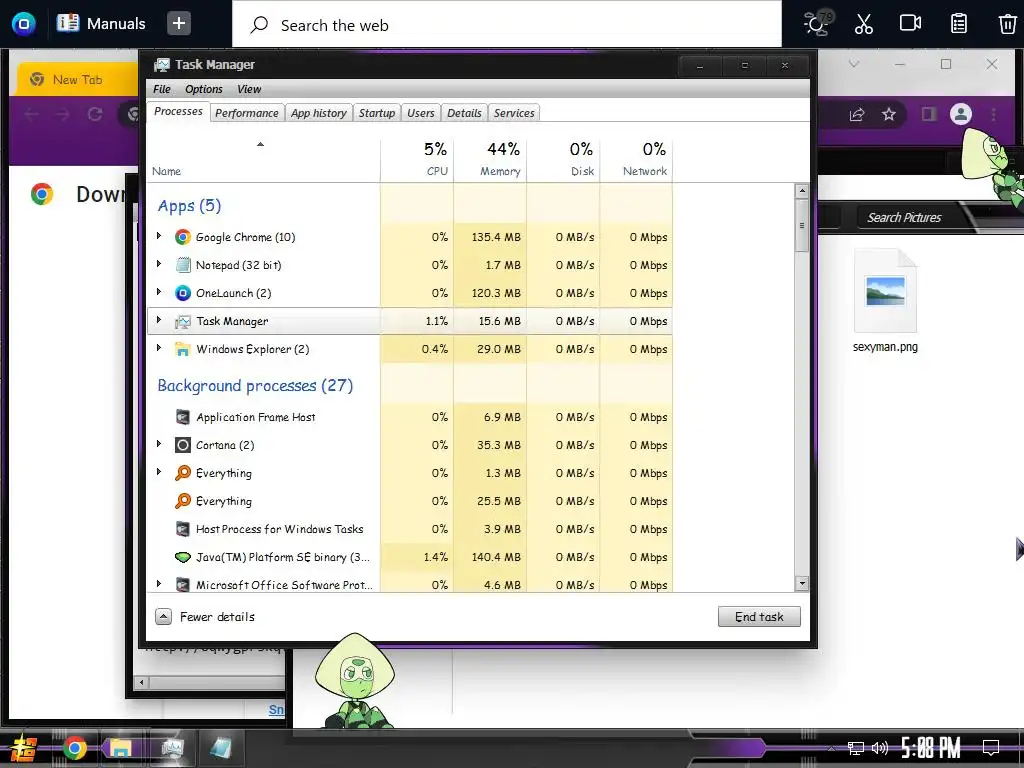The image size is (1024, 768).
Task: Click the Java Platform SE binary icon
Action: [x=183, y=557]
